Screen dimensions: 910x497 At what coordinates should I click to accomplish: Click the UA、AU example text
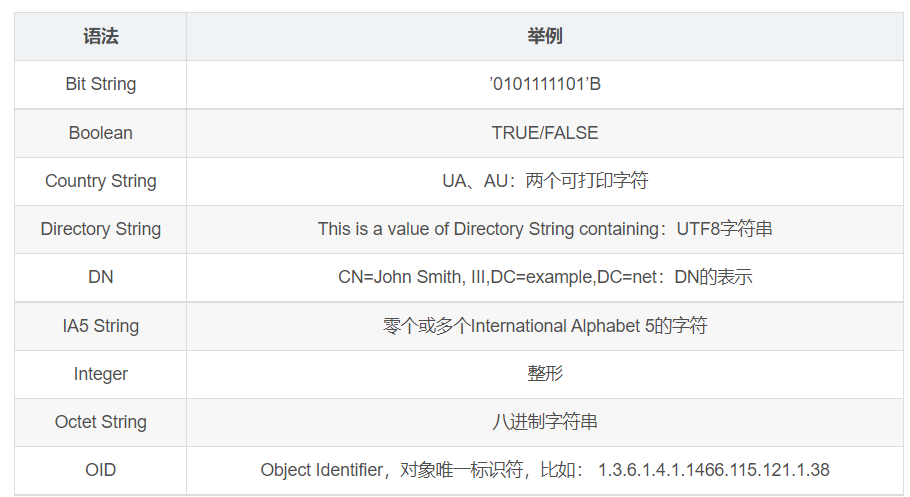(545, 181)
